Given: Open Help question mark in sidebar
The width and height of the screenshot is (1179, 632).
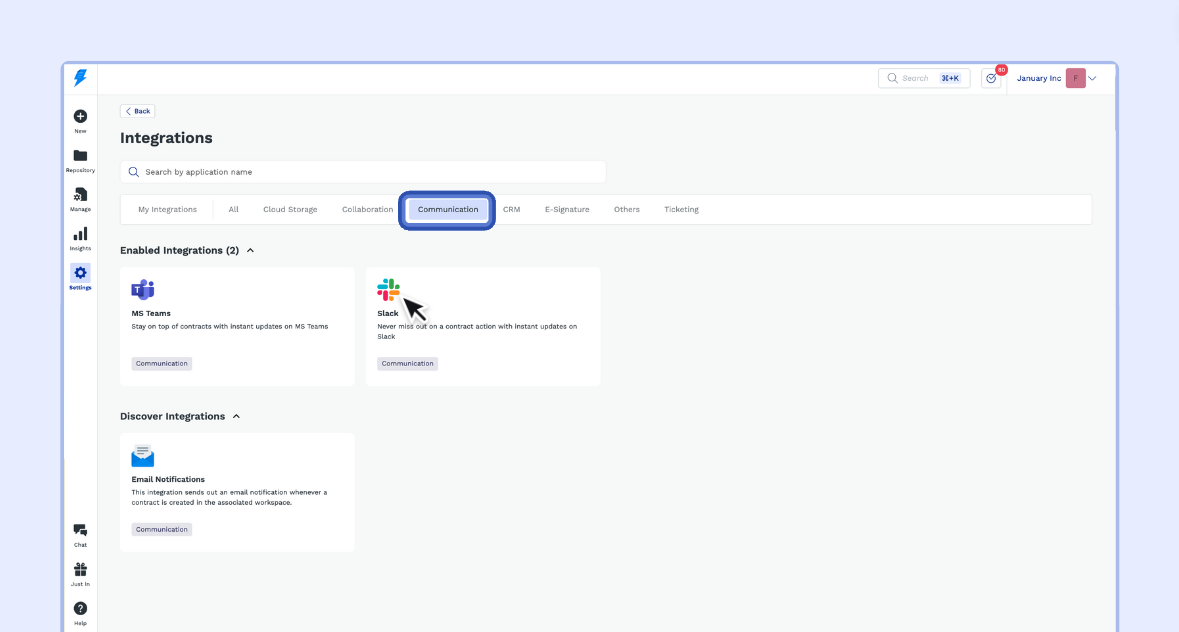Looking at the screenshot, I should click(80, 613).
